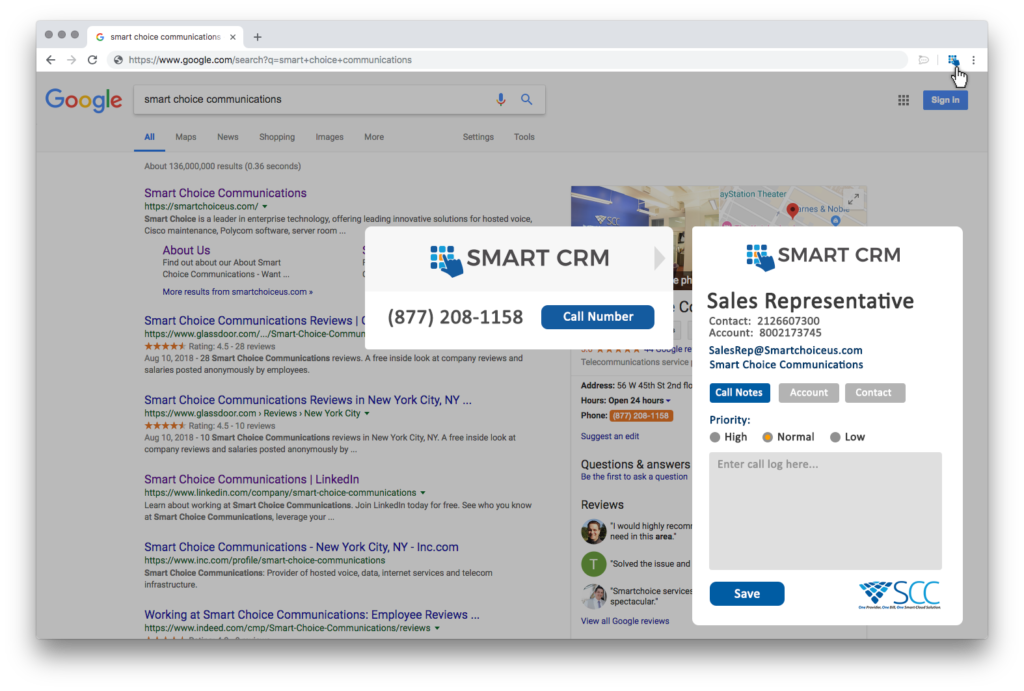Open the More search menu
1024x691 pixels.
coord(374,137)
